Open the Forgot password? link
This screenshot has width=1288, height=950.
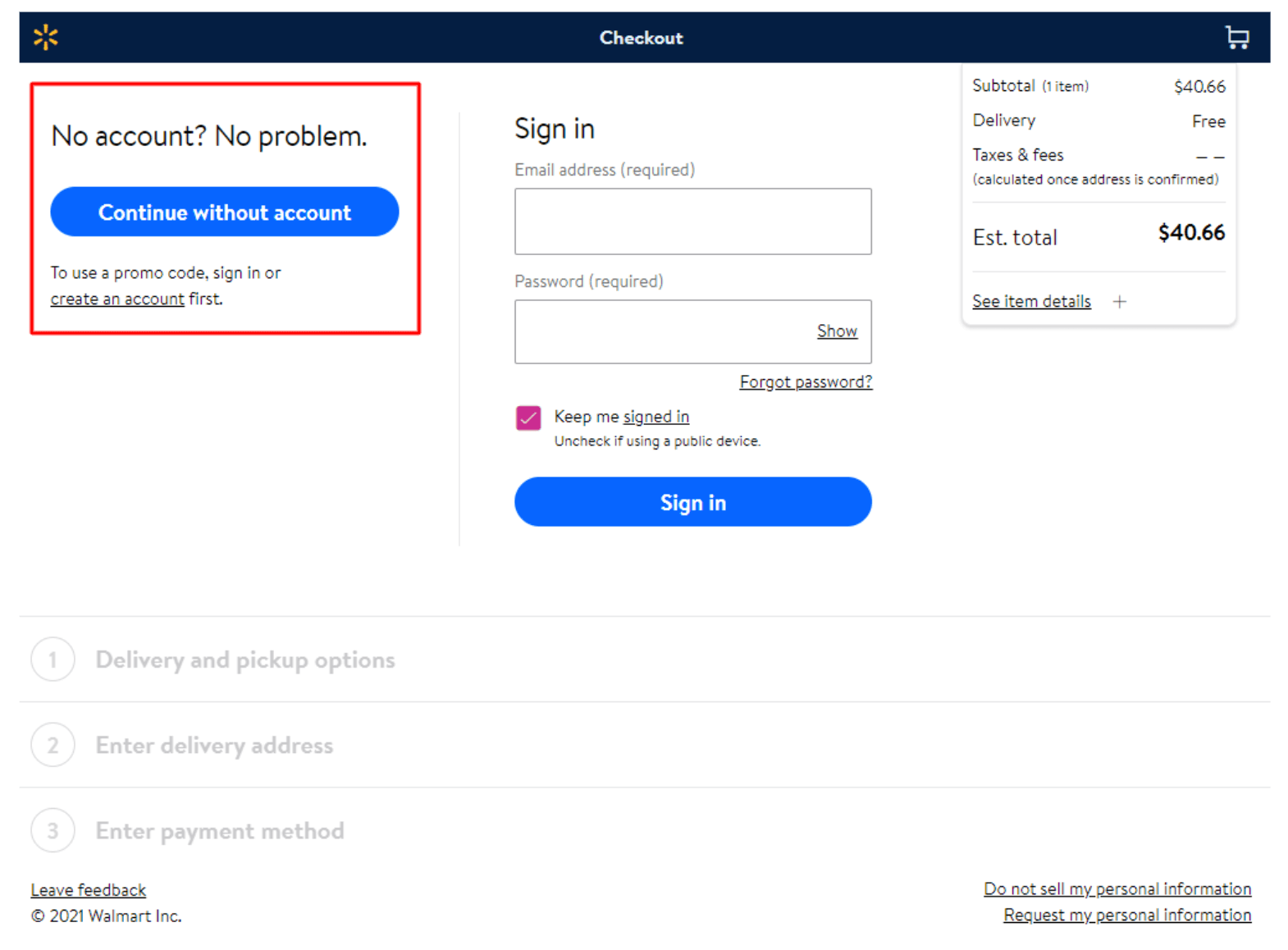pyautogui.click(x=805, y=382)
